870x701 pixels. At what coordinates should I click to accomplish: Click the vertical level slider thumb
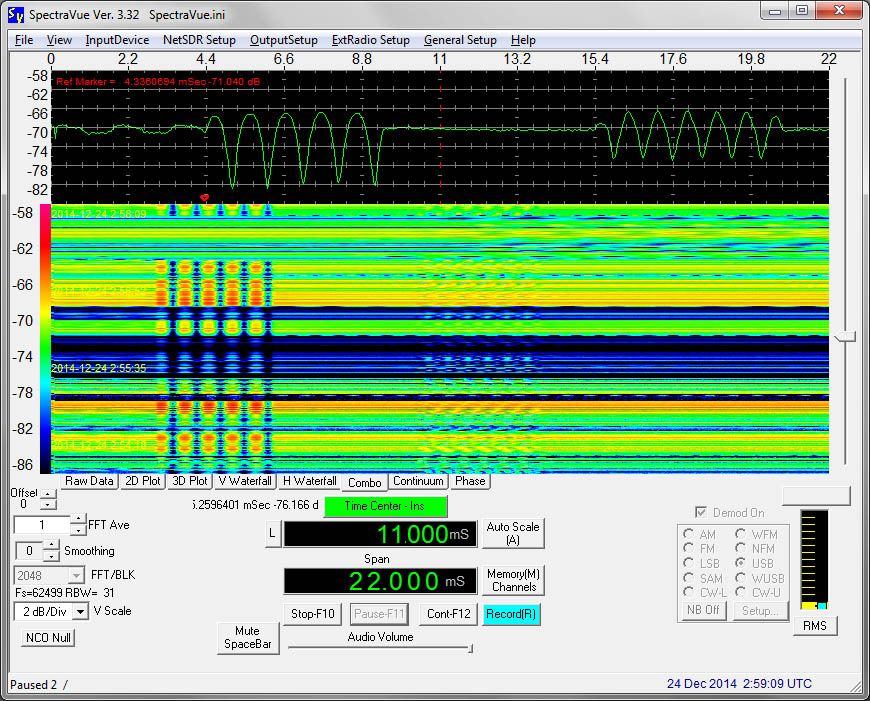tap(845, 336)
